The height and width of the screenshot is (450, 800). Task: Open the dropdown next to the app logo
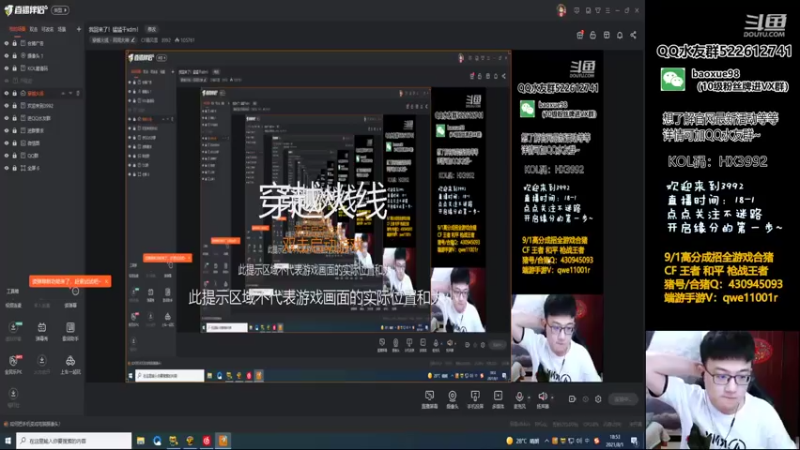[60, 10]
